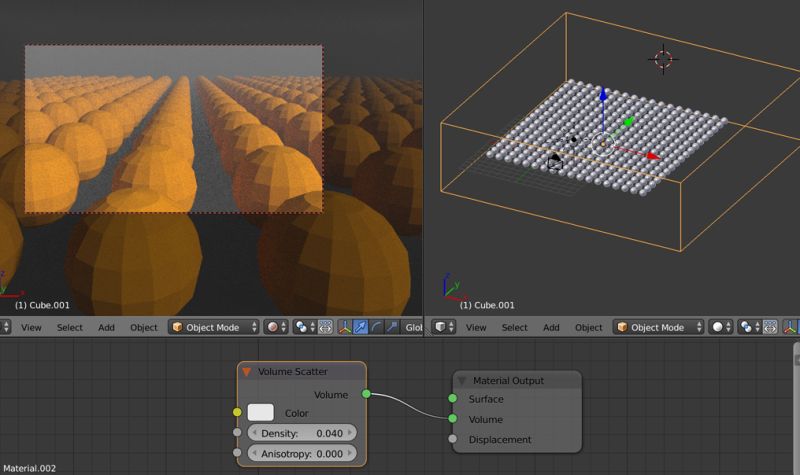Collapse the Material Output node
Screen dimensions: 800x475
pos(462,381)
